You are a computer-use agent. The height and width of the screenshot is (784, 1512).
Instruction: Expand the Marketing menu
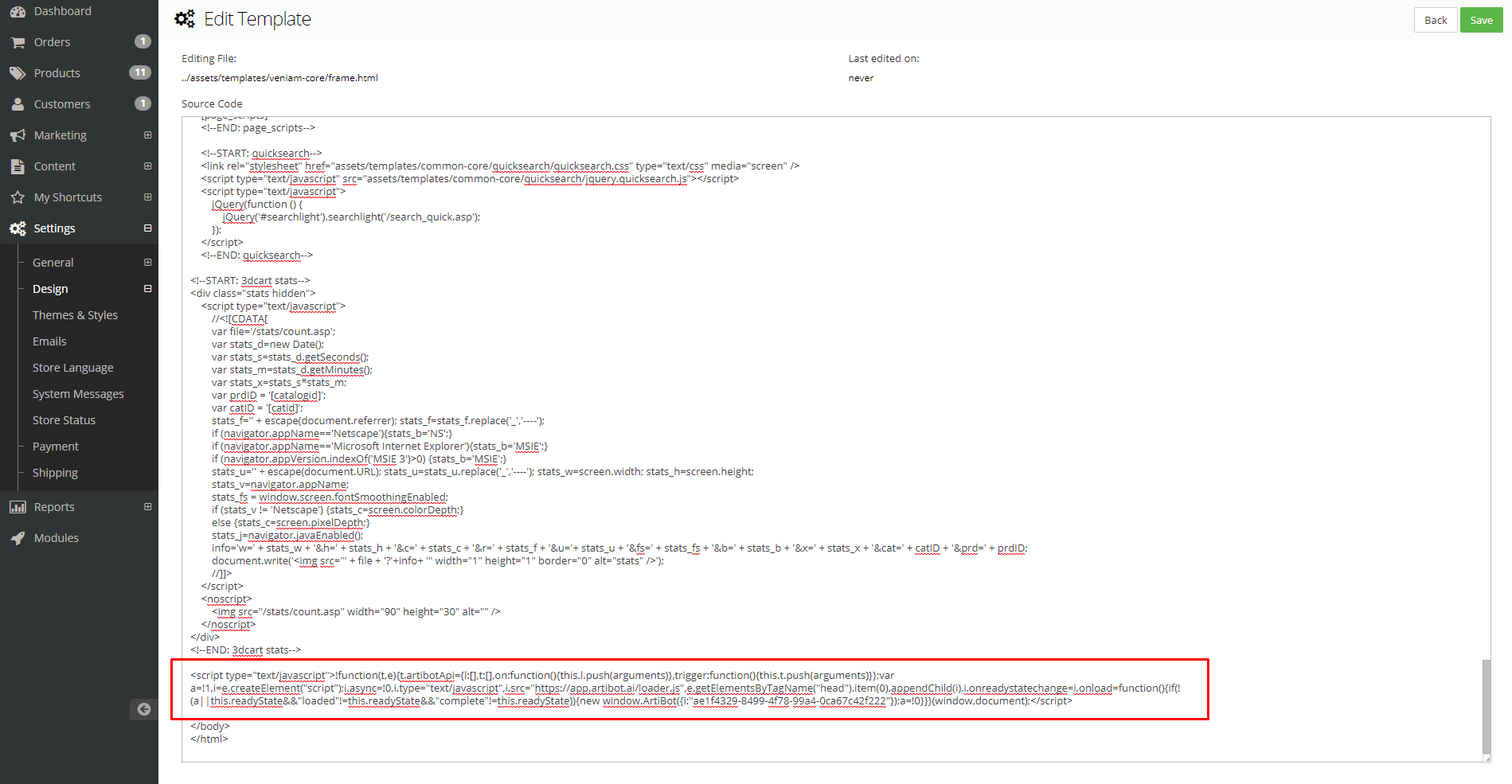pyautogui.click(x=147, y=135)
